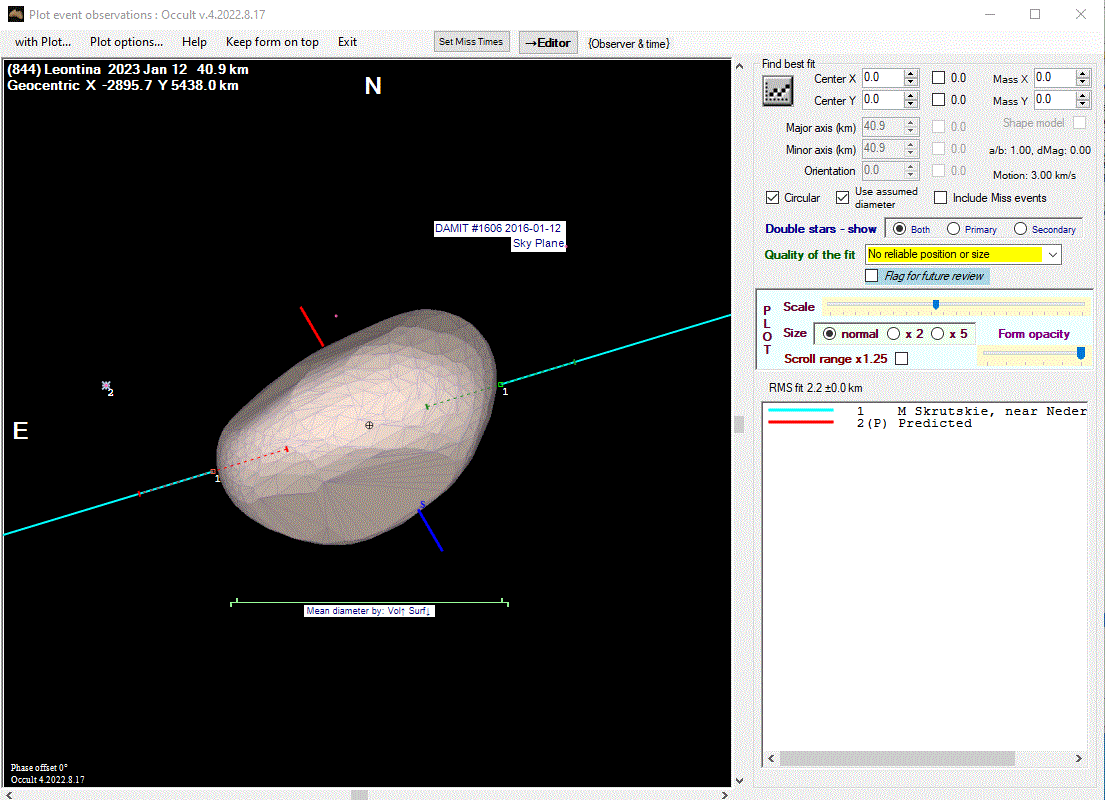Click the plot vertical scroll up arrow
Viewport: 1105px width, 800px height.
point(739,66)
